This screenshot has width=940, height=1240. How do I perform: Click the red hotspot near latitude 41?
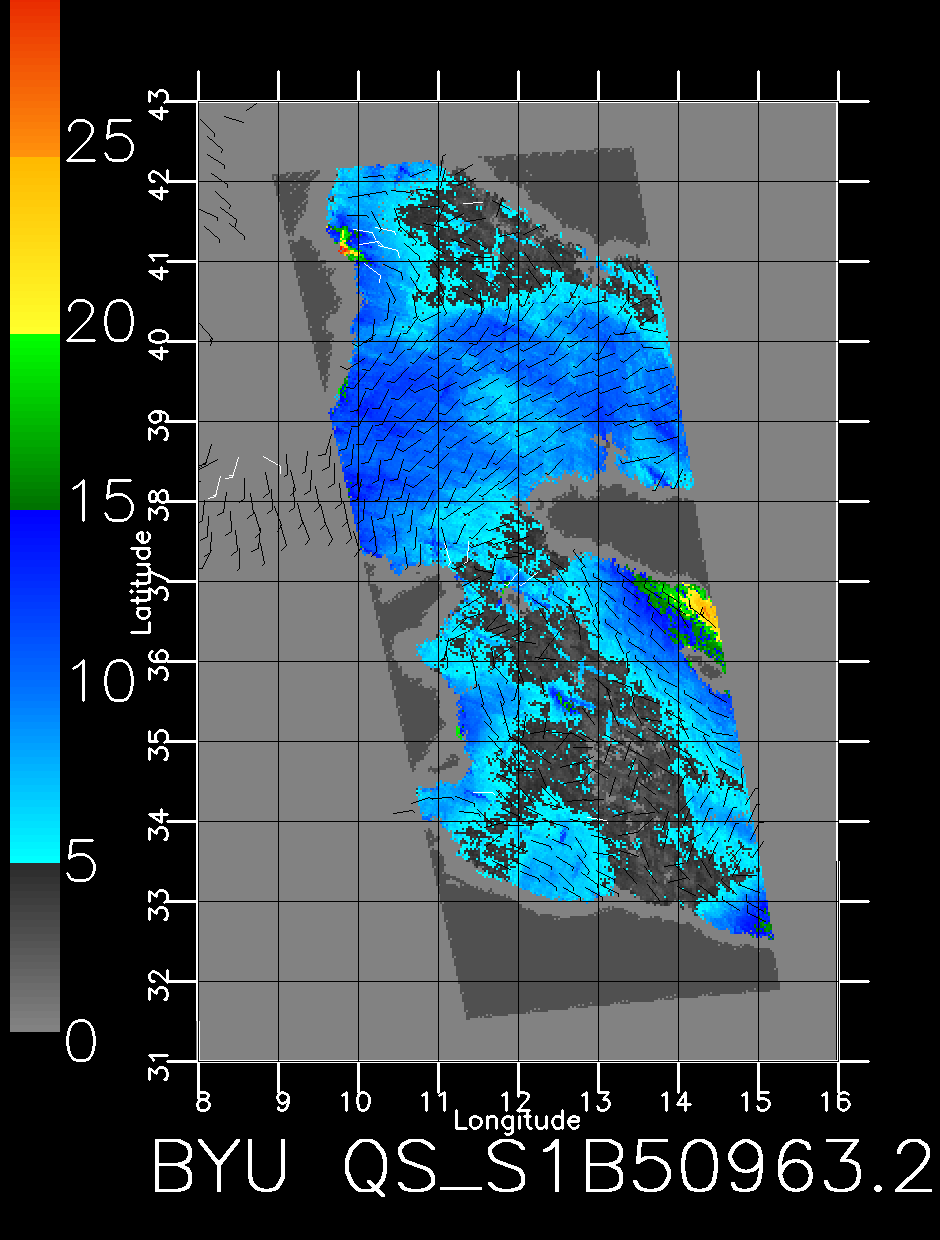click(x=348, y=251)
